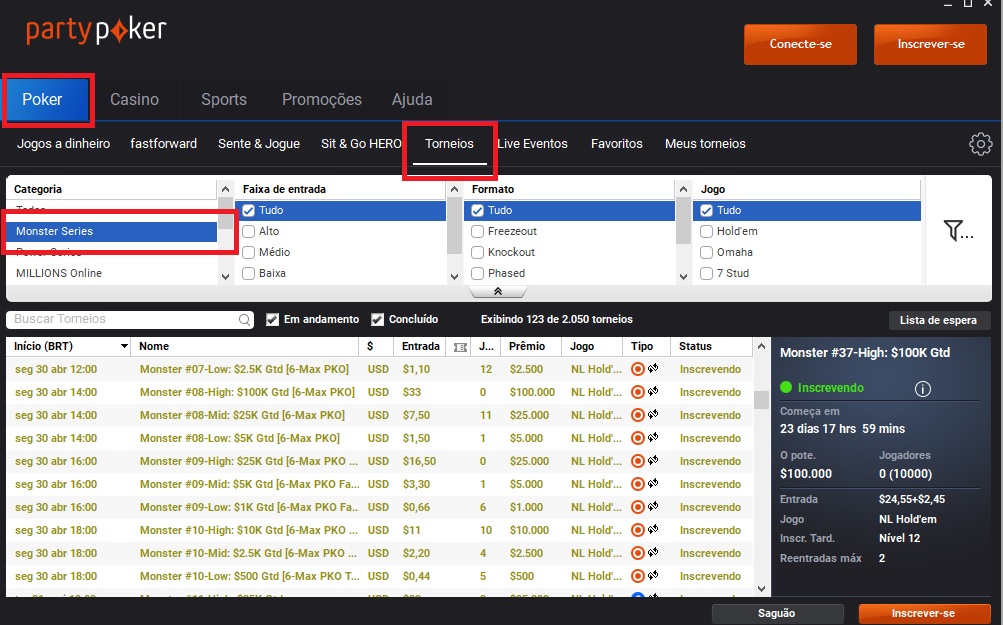Click target type icon for Monster #09-High row

pos(637,461)
